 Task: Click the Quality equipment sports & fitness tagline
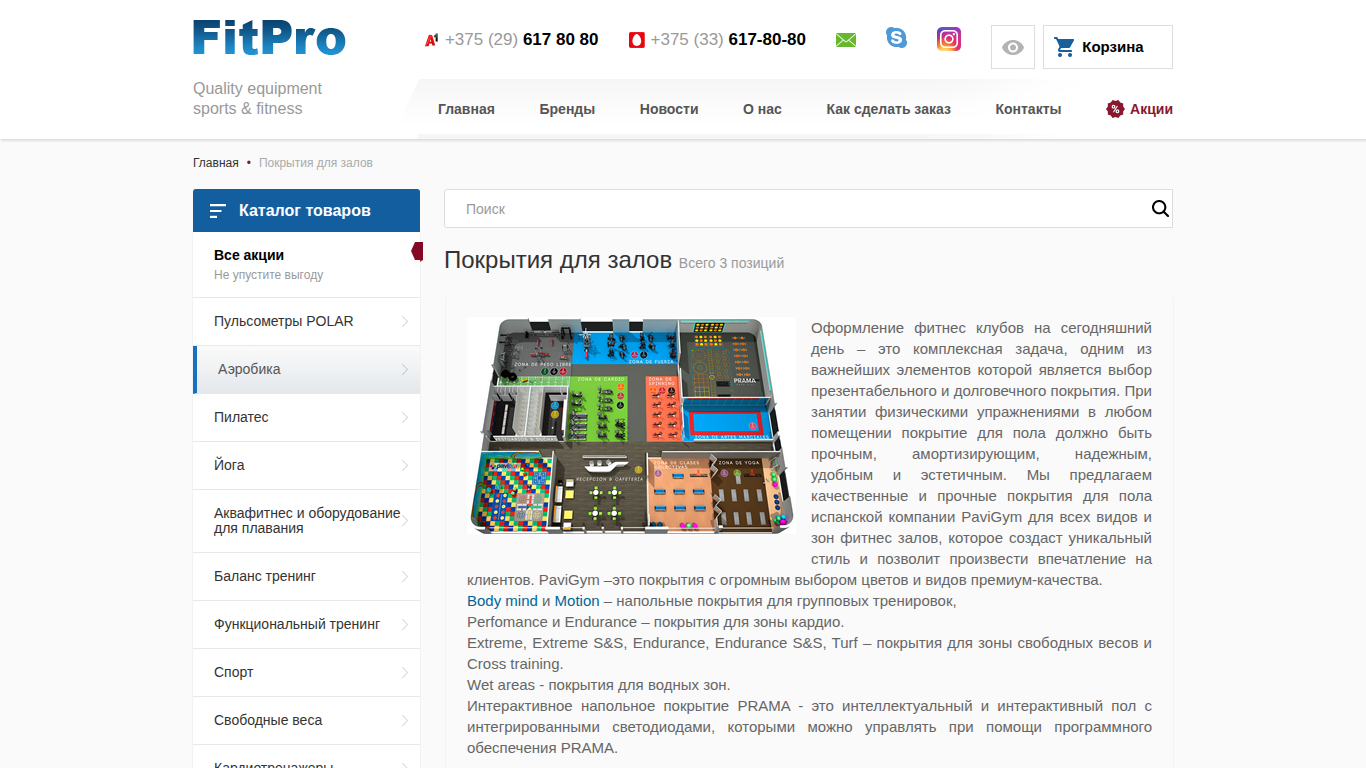(x=257, y=99)
